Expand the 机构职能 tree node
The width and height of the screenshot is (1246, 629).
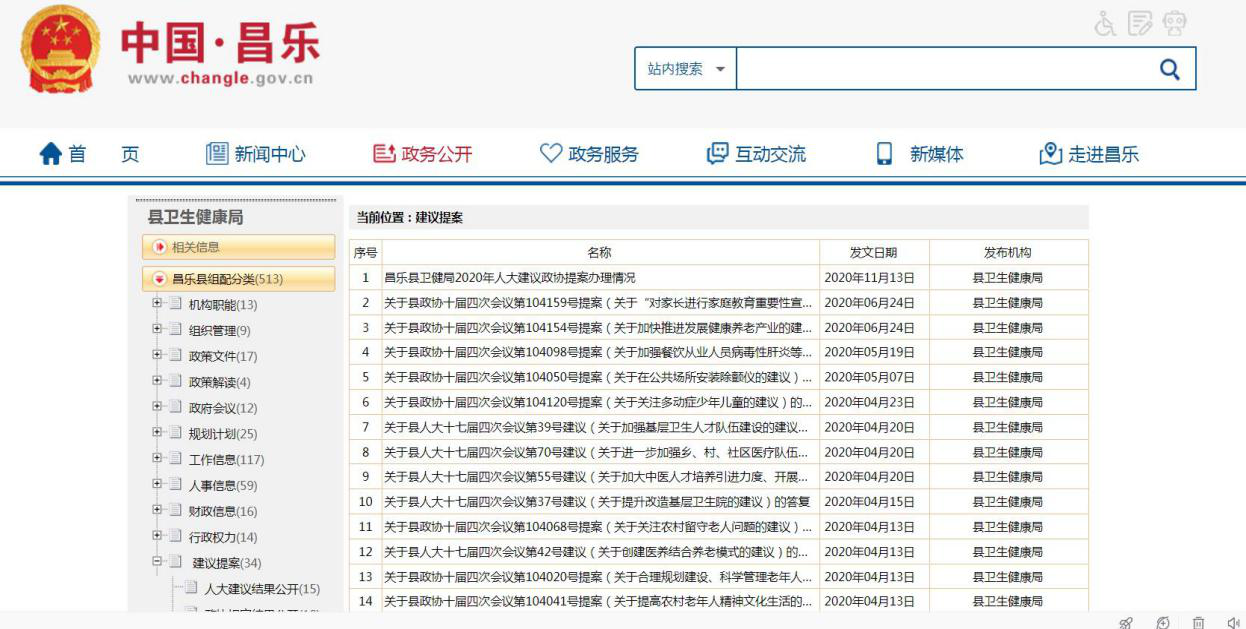point(157,304)
